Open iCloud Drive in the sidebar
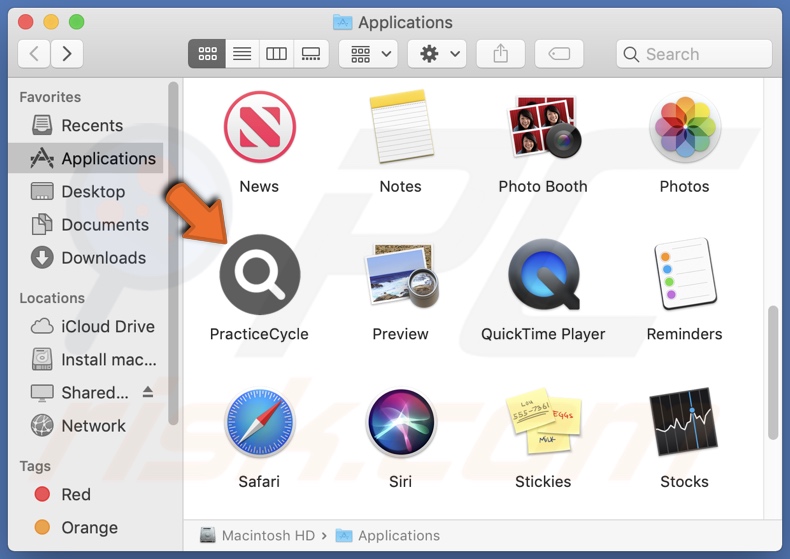Screen dimensions: 790x559 pos(86,326)
